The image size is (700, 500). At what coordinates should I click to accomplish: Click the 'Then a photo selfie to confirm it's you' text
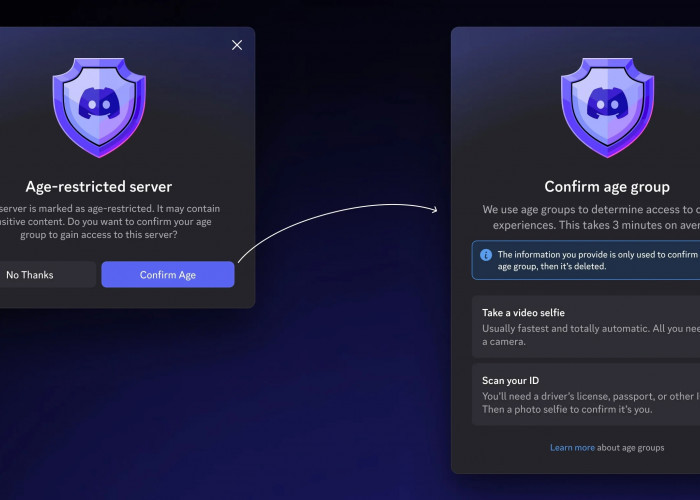(567, 409)
